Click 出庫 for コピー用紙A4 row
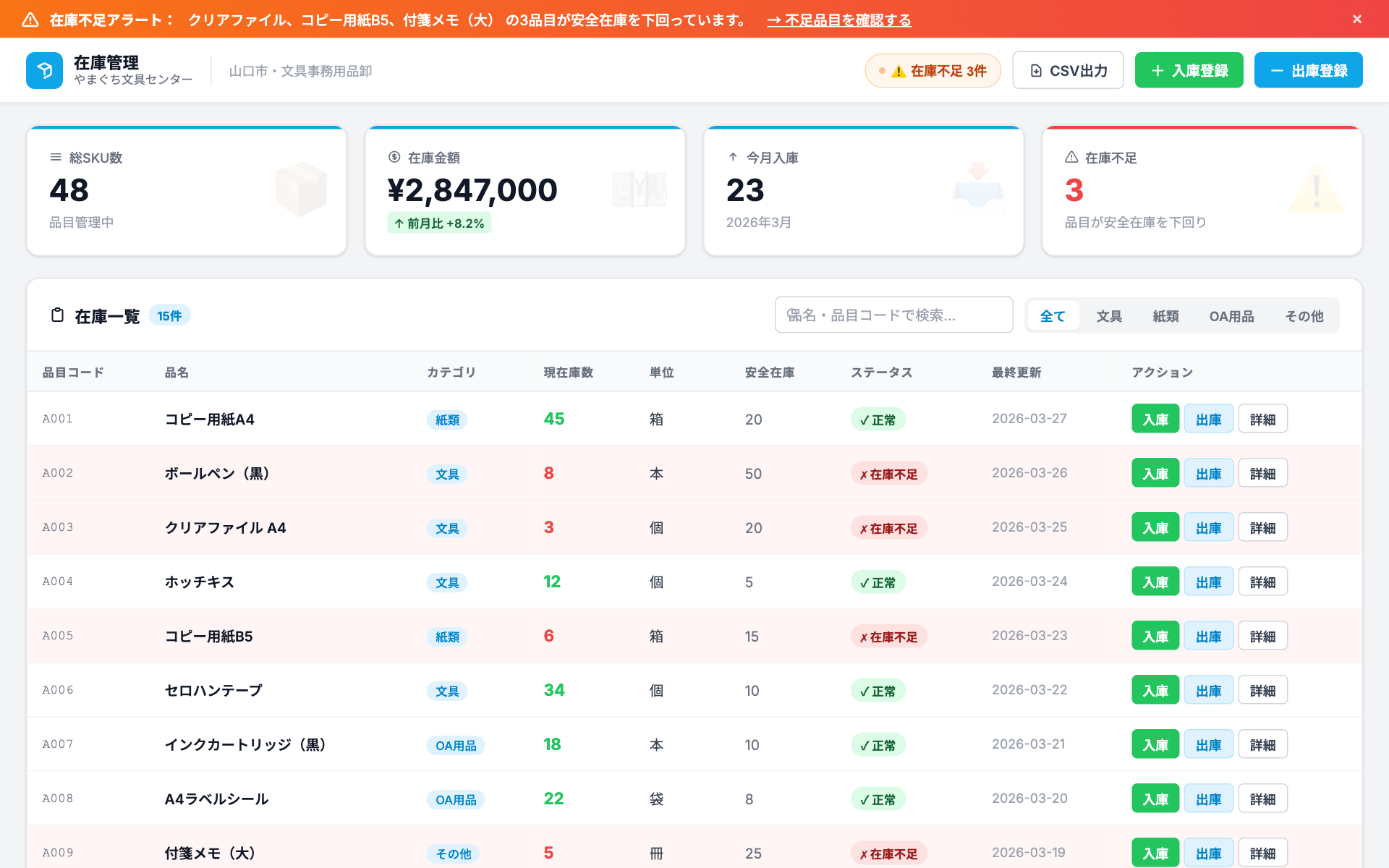 coord(1208,420)
